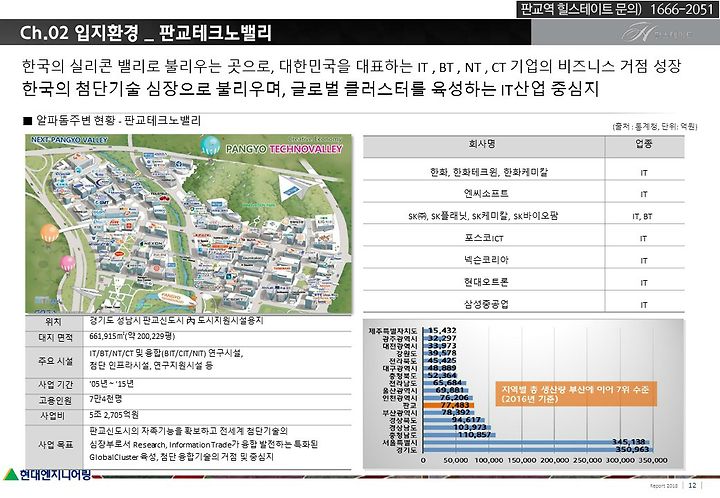
Task: Click the orange '부산에 이어 7위 수준' callout
Action: 576,394
